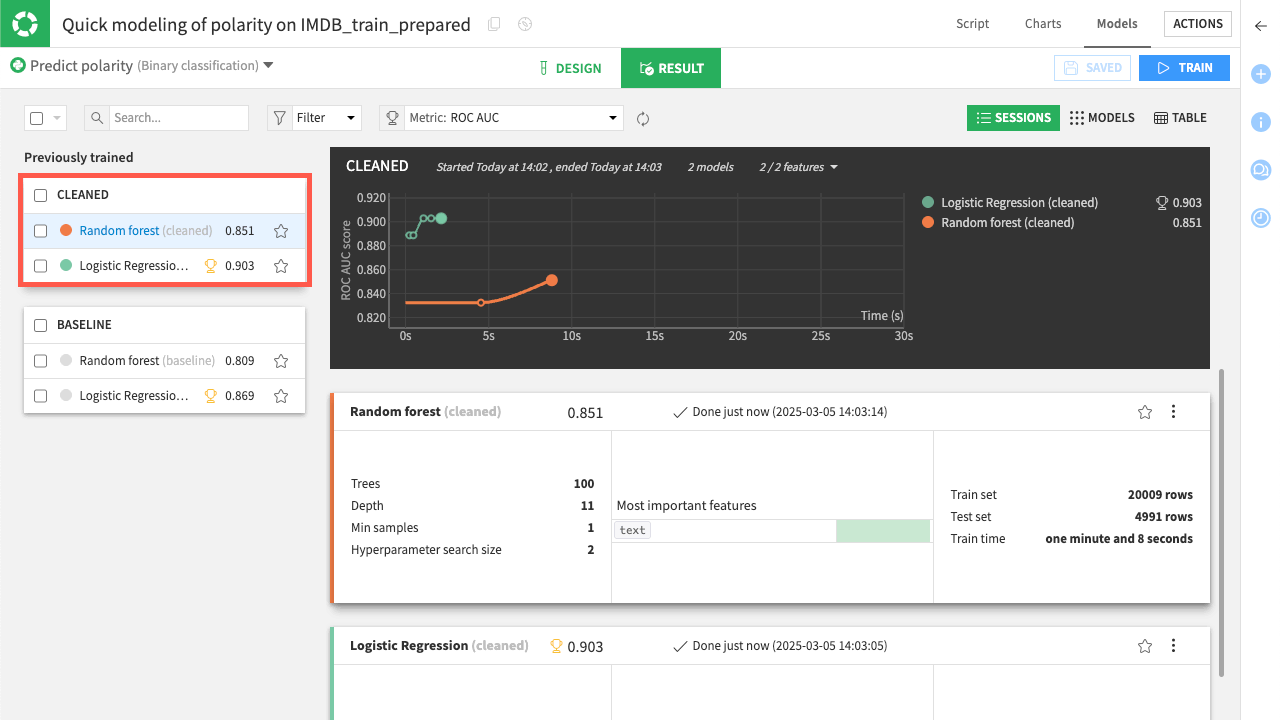
Task: Click the search magnifier icon
Action: tap(97, 118)
